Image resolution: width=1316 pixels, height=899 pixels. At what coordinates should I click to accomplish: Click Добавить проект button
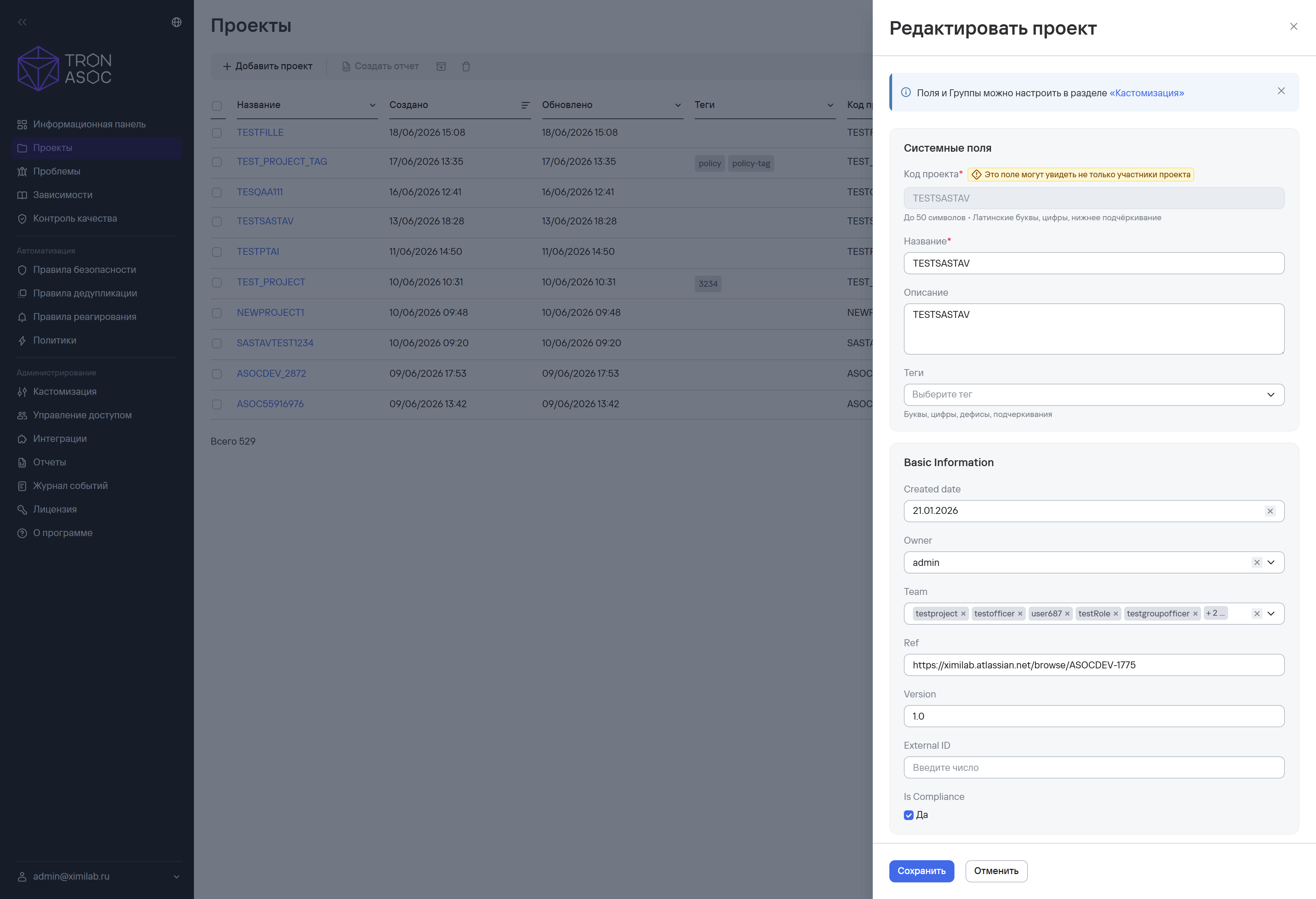click(267, 66)
